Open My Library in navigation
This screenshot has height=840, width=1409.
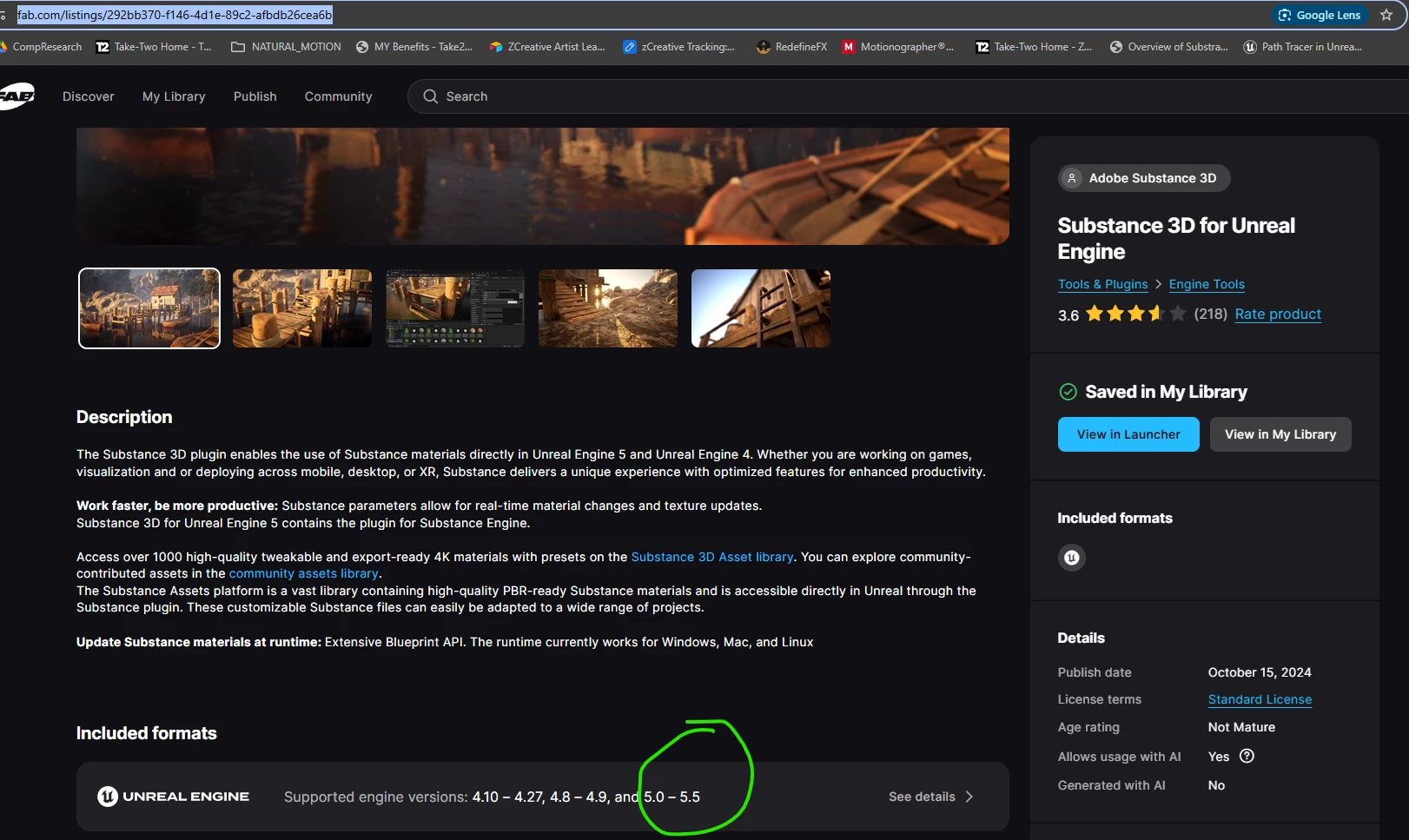[x=174, y=96]
